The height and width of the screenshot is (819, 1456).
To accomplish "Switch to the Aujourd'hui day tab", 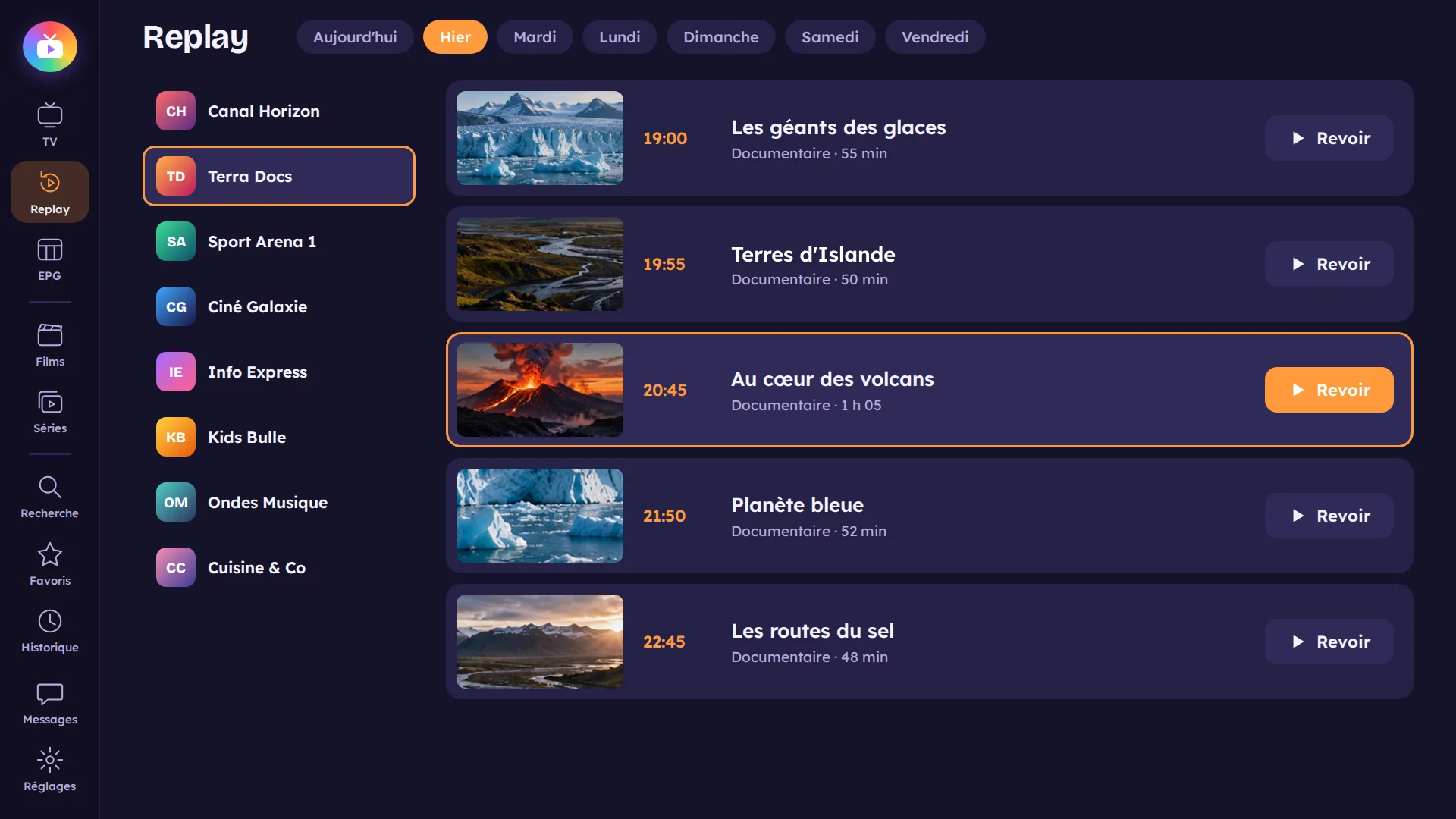I will [x=355, y=37].
